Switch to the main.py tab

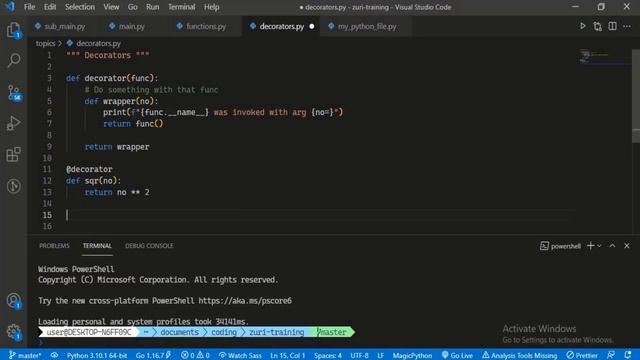click(131, 27)
